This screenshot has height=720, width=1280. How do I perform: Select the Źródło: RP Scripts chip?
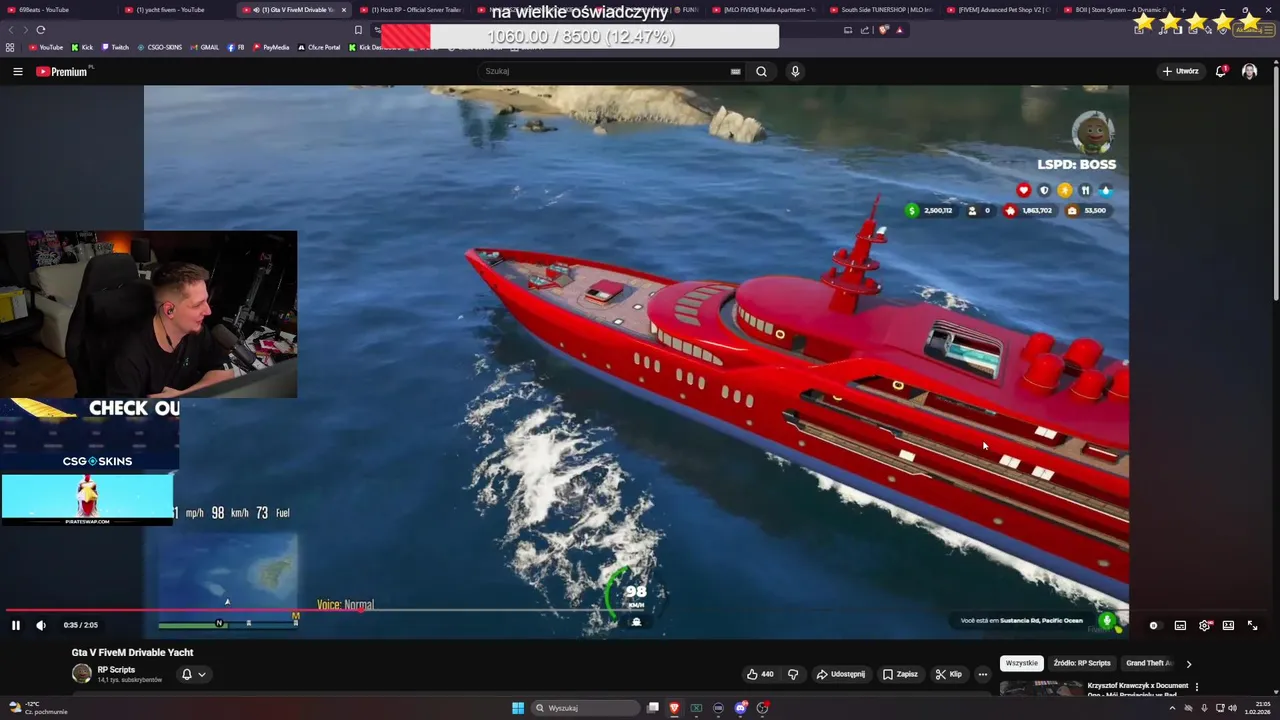click(1082, 663)
